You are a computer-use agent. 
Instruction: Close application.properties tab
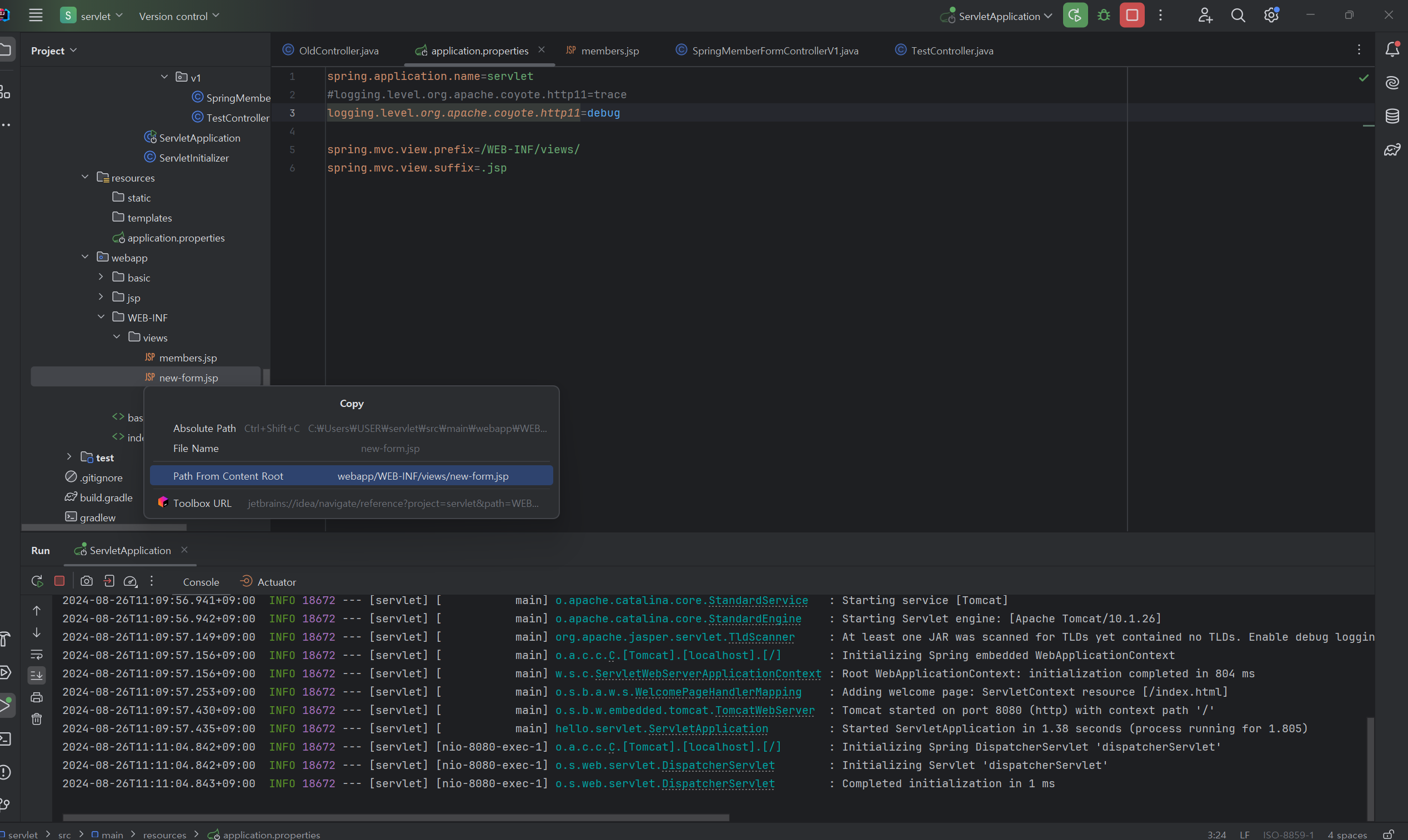(541, 50)
